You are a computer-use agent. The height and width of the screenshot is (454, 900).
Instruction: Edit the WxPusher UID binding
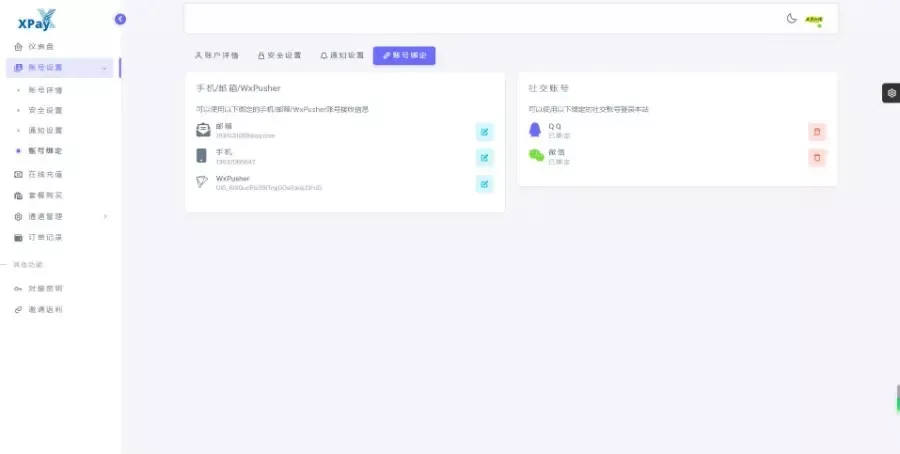484,183
